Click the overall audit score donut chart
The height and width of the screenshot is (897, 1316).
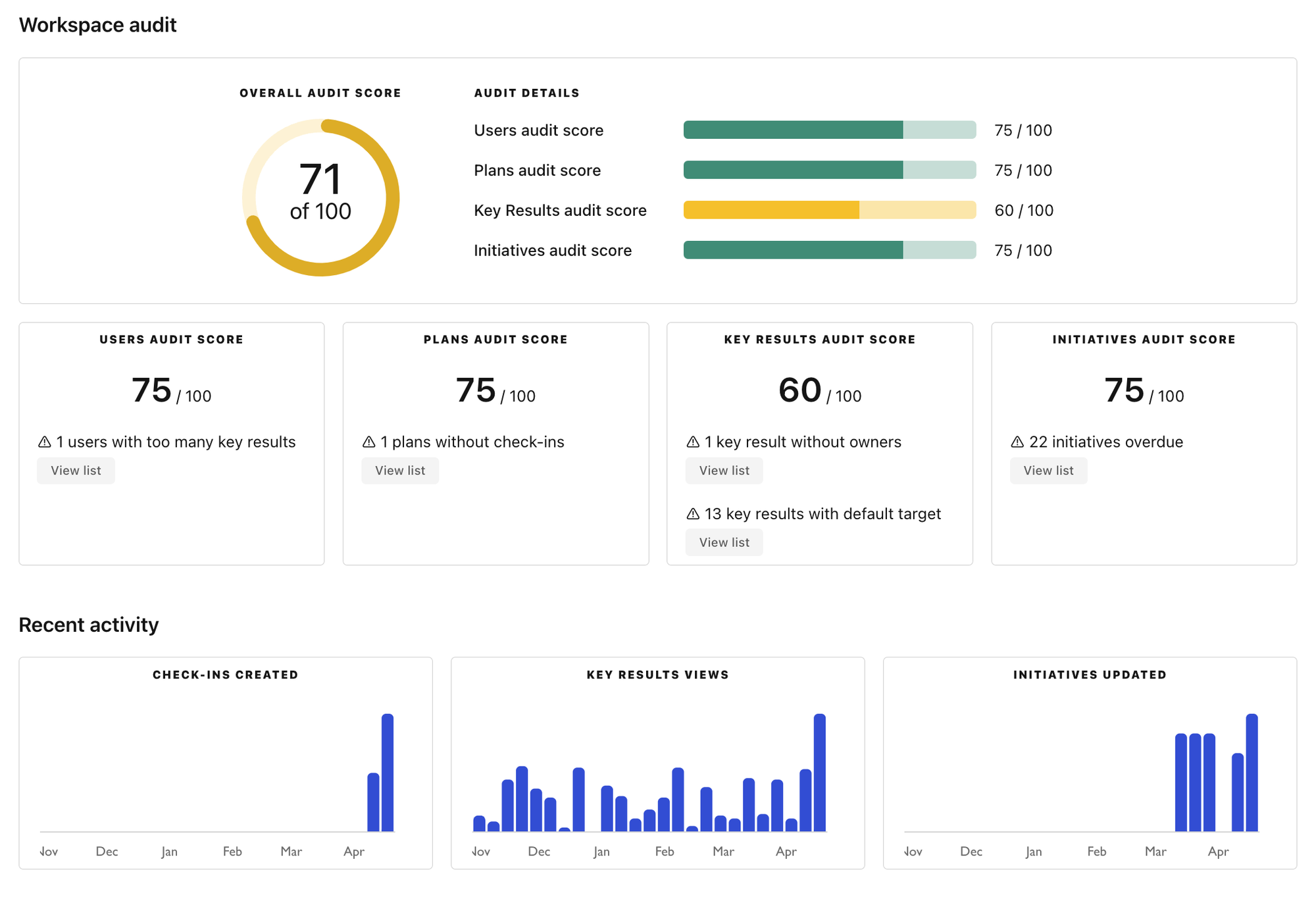(x=320, y=197)
